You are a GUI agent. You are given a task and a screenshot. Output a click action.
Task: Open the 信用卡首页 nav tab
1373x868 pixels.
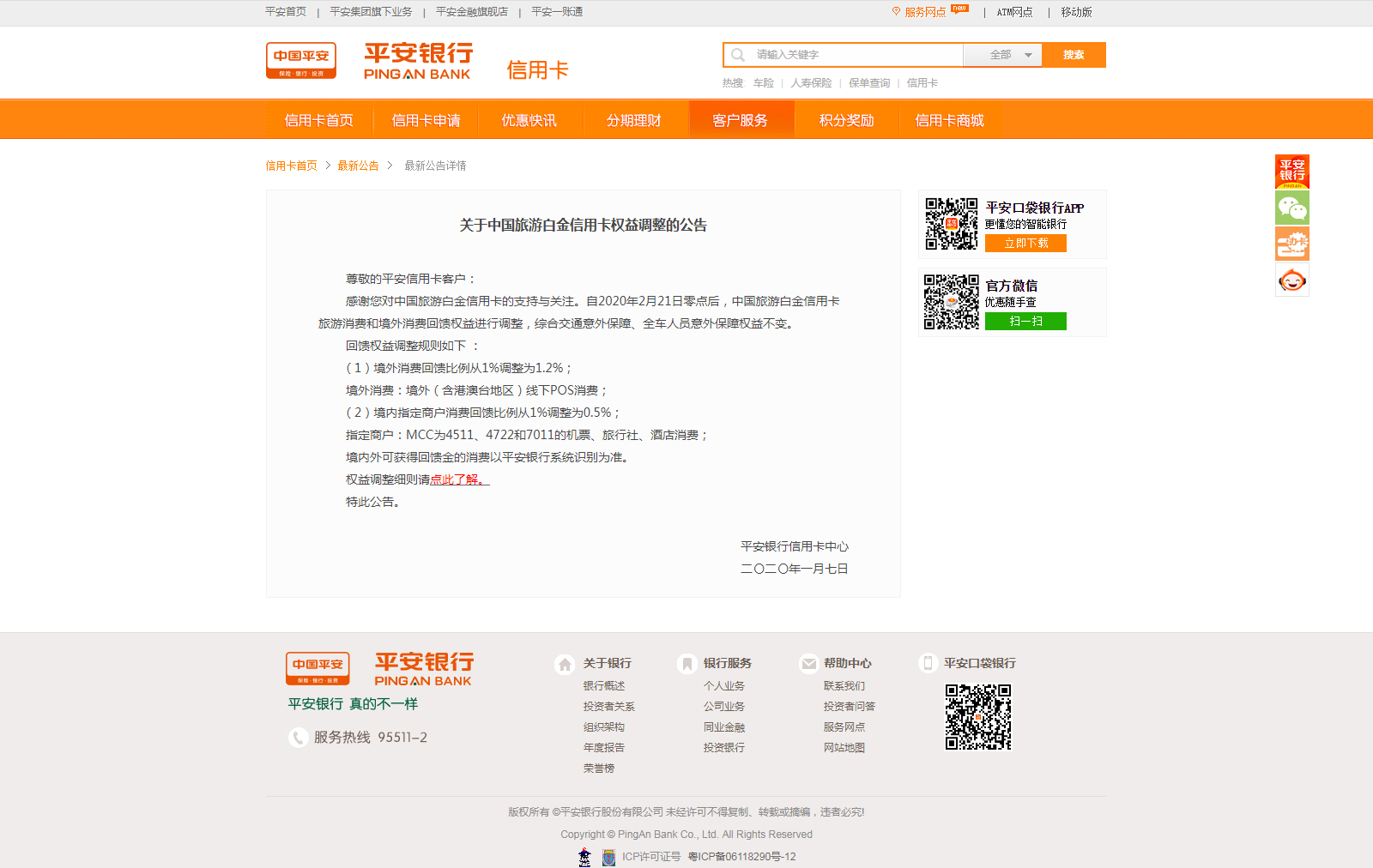tap(319, 120)
